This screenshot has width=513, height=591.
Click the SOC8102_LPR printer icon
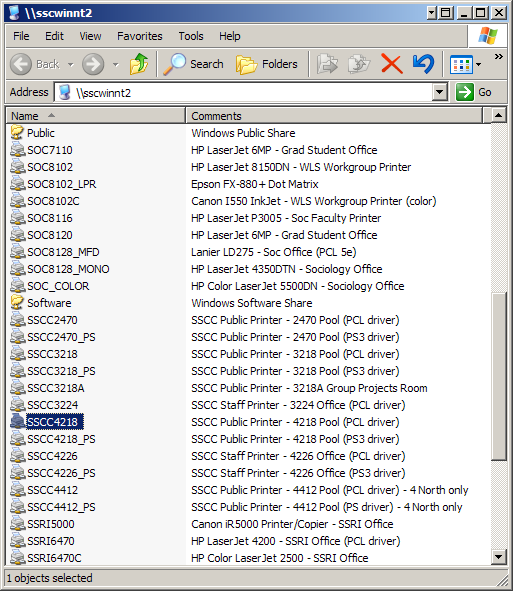point(17,184)
